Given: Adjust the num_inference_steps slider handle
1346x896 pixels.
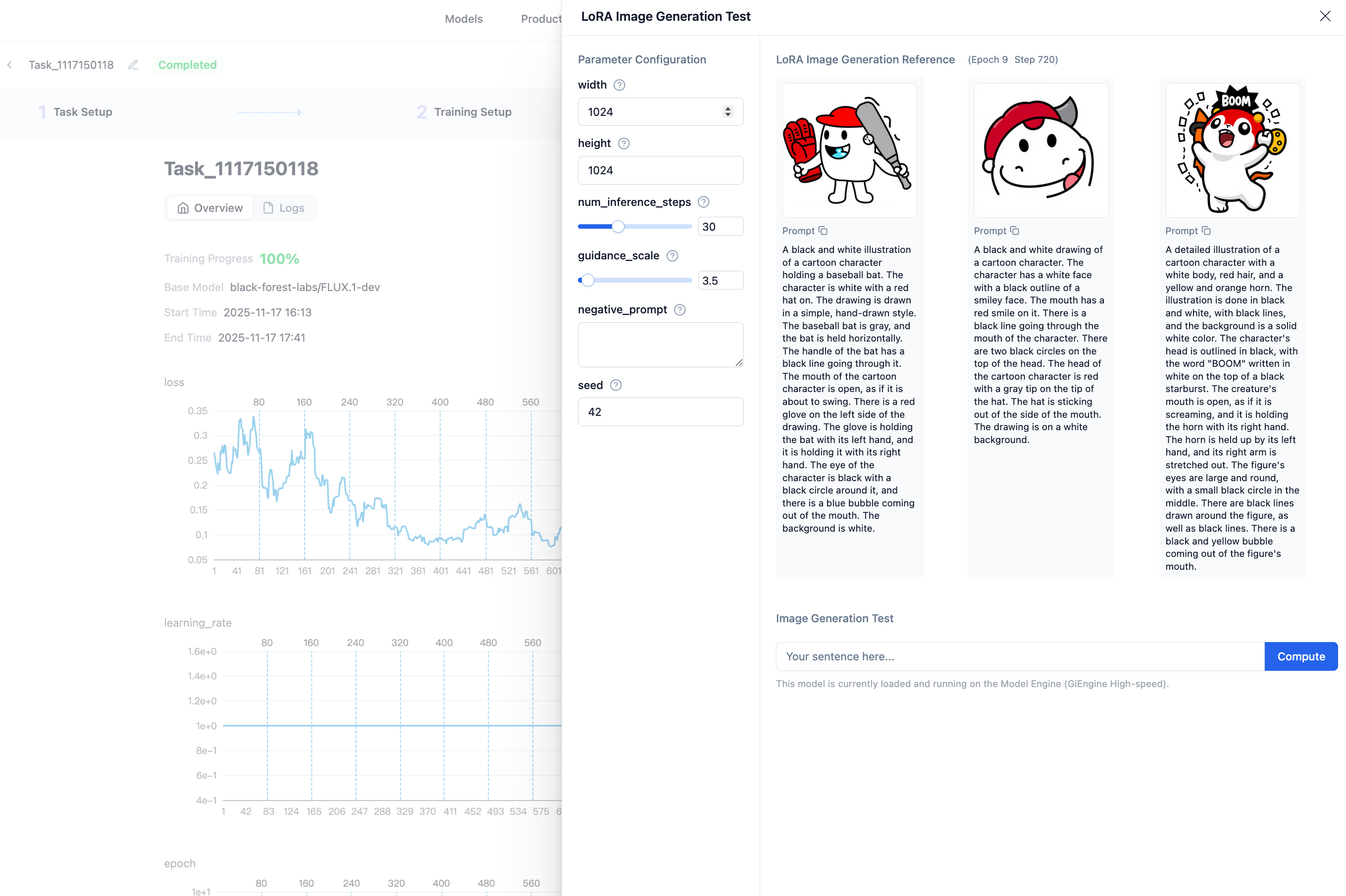Looking at the screenshot, I should click(x=618, y=227).
